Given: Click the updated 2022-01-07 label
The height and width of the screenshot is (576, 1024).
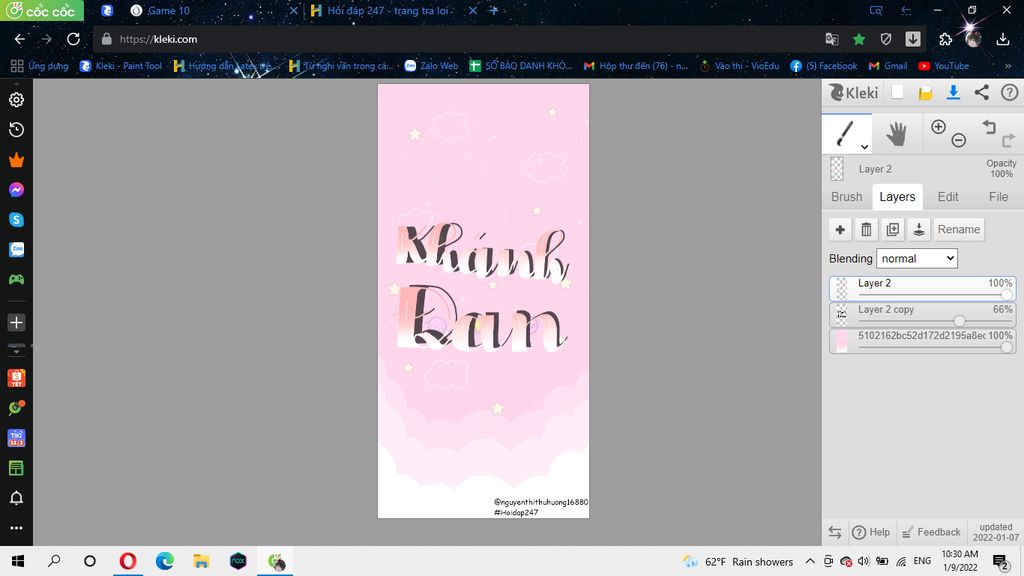Looking at the screenshot, I should point(995,532).
